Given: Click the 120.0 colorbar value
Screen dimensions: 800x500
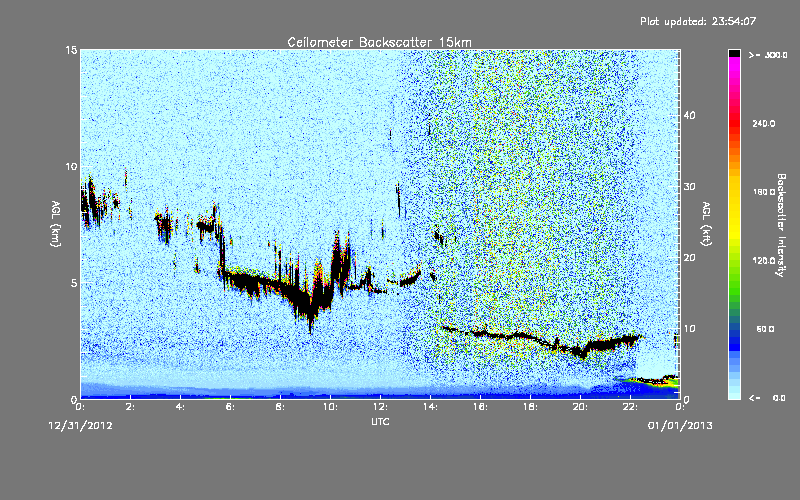Looking at the screenshot, I should click(x=763, y=260).
